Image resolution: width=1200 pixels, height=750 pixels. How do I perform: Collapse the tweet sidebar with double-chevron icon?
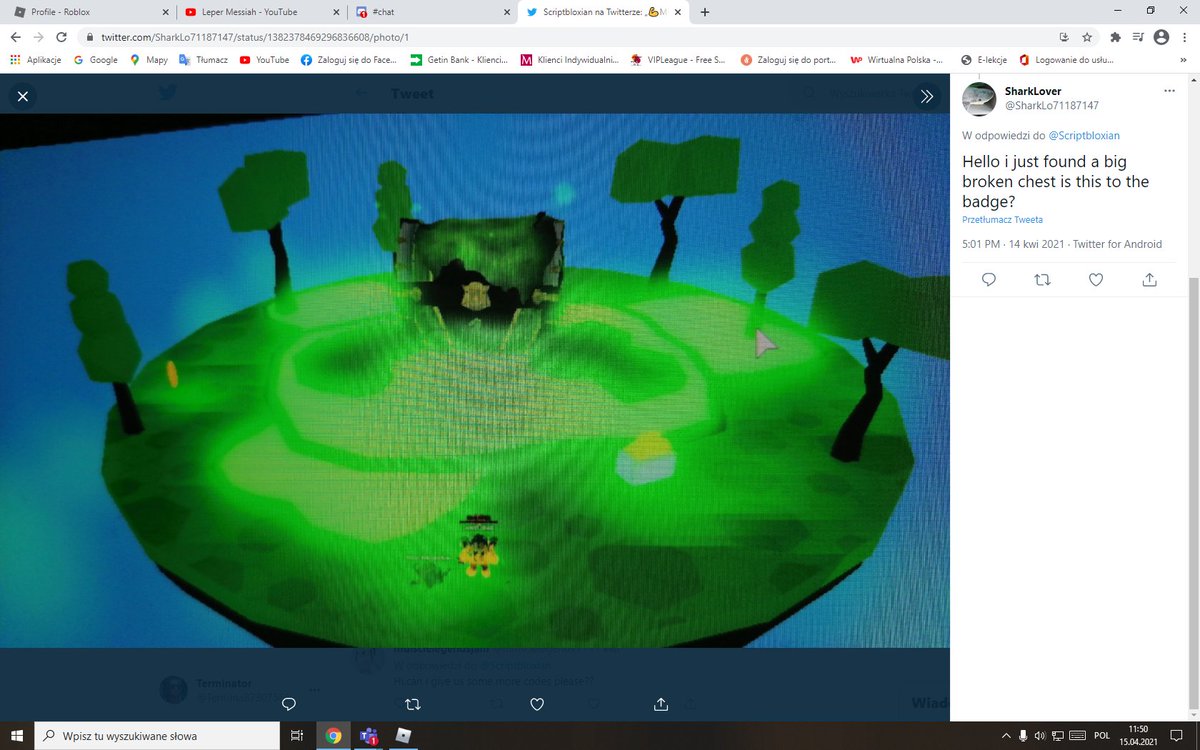(x=926, y=96)
